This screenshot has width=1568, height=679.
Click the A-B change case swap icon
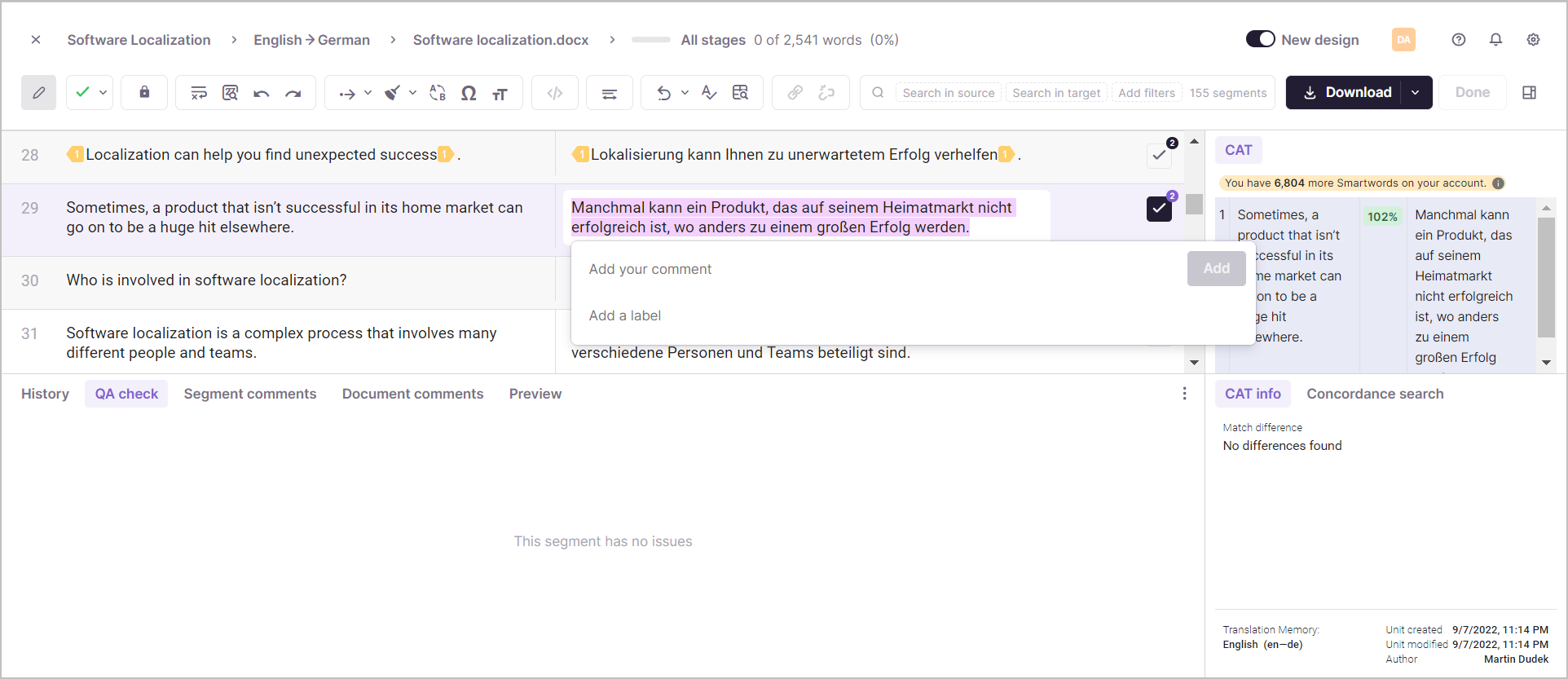(438, 93)
